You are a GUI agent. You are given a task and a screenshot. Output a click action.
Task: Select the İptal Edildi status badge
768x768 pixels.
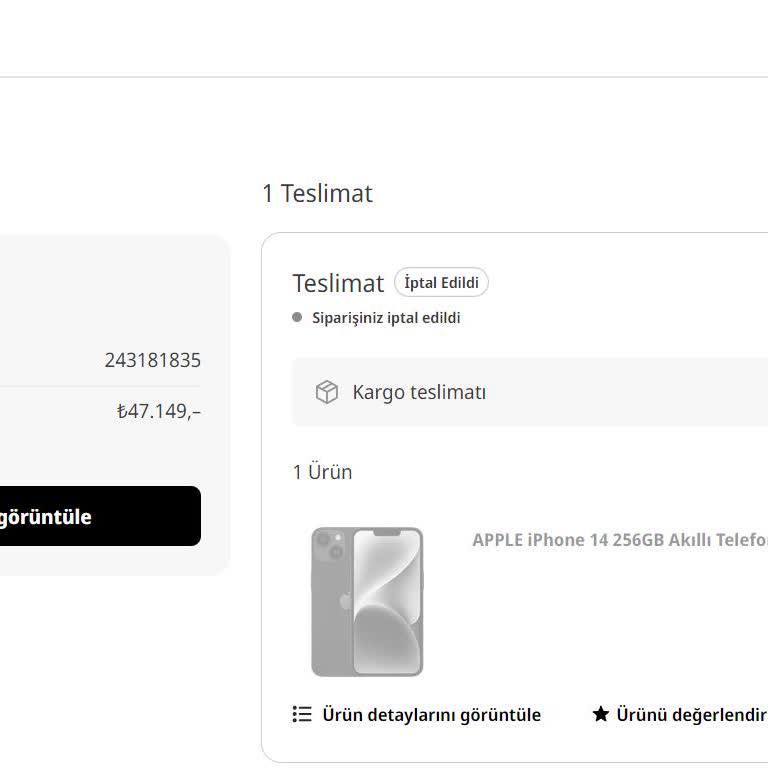(x=441, y=283)
